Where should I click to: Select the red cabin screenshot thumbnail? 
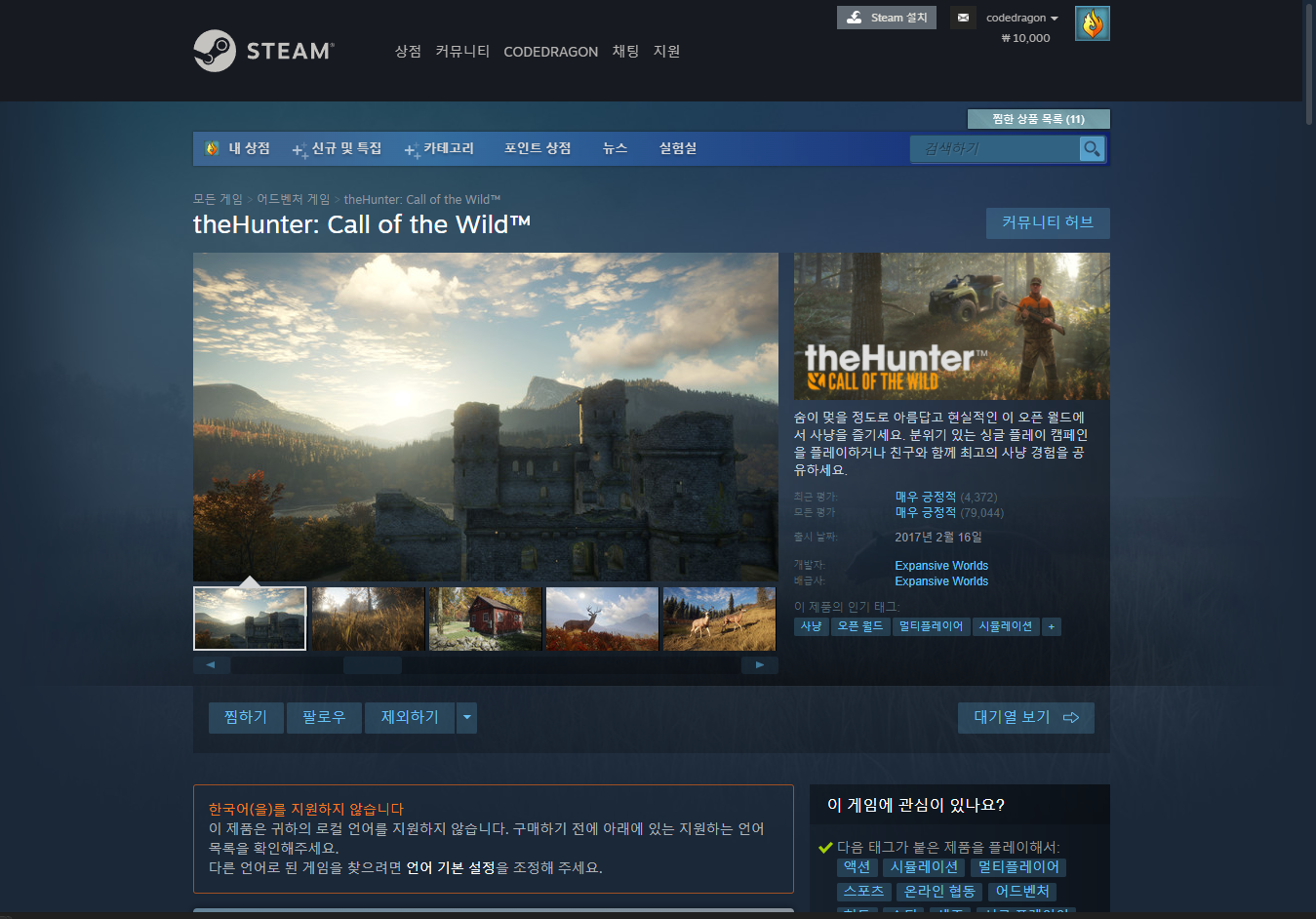click(x=485, y=619)
